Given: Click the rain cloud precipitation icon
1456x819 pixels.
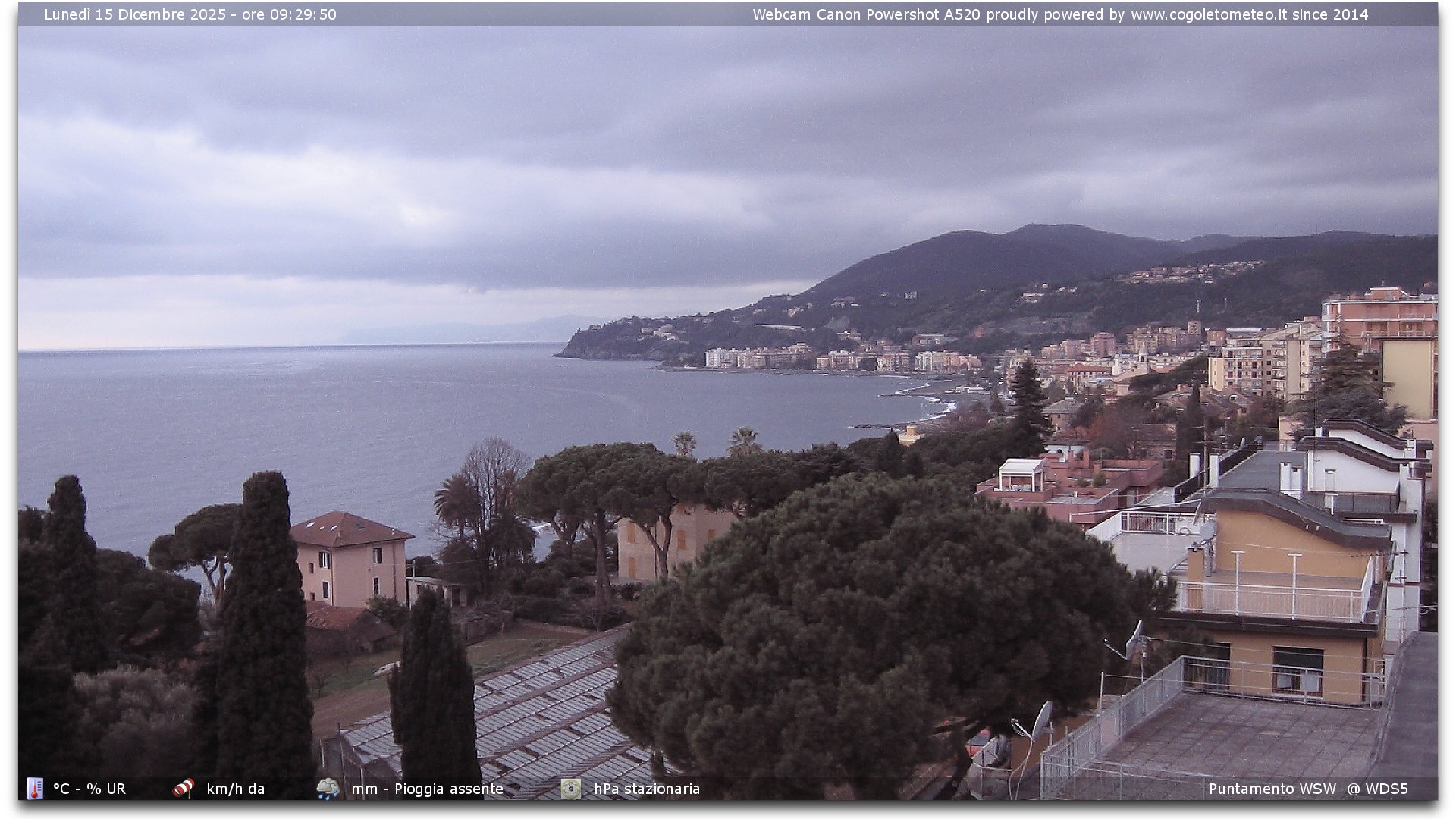Looking at the screenshot, I should (328, 789).
